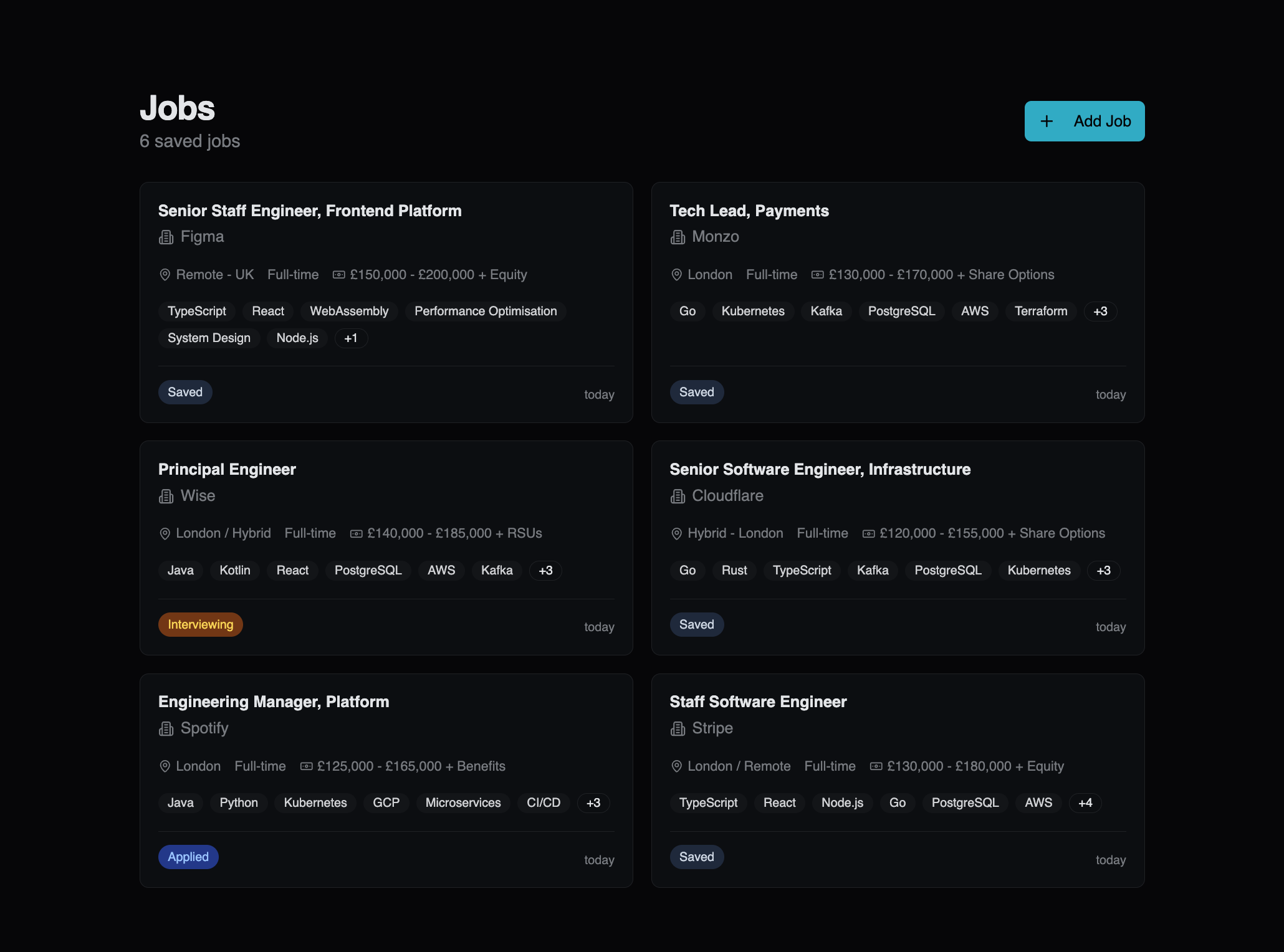Click the Applied status on Spotify job

pos(188,857)
